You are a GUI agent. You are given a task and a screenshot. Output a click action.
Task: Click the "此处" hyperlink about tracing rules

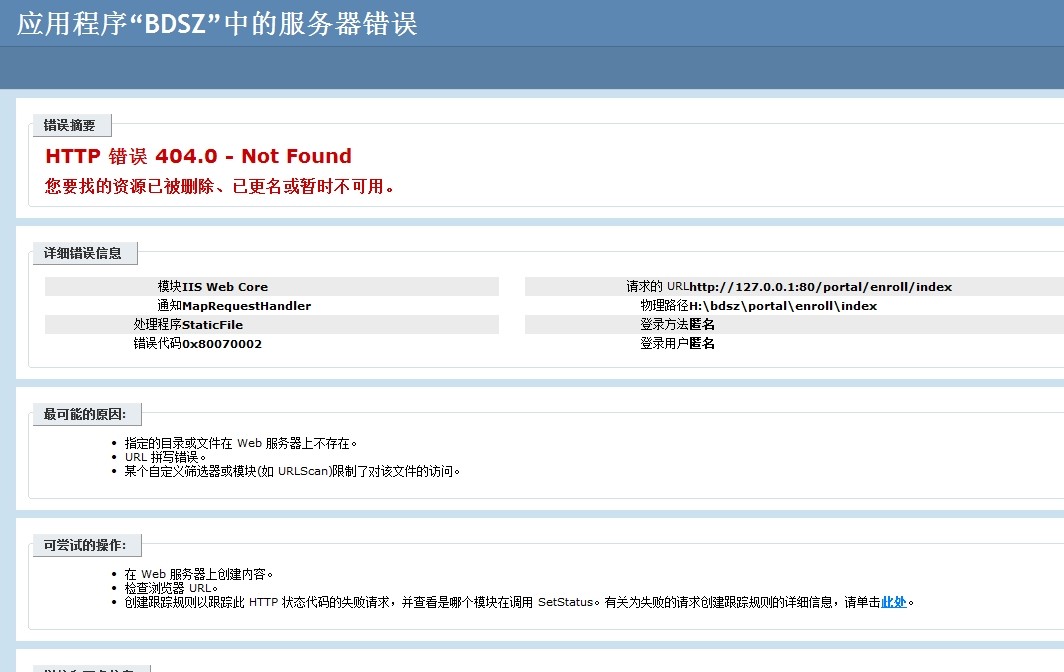[893, 602]
